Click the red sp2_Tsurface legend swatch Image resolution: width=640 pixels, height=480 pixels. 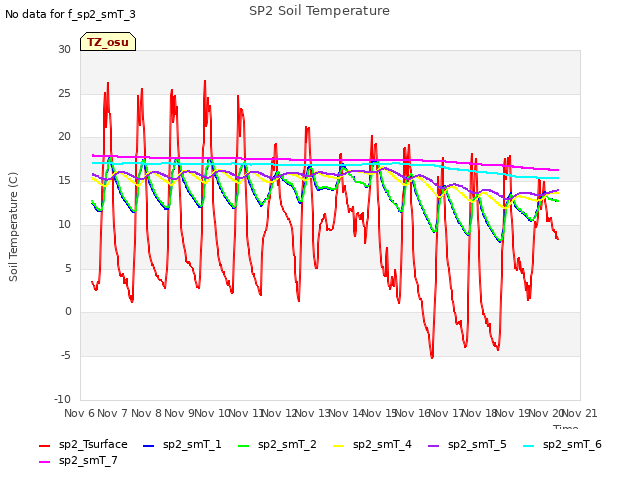(x=44, y=446)
